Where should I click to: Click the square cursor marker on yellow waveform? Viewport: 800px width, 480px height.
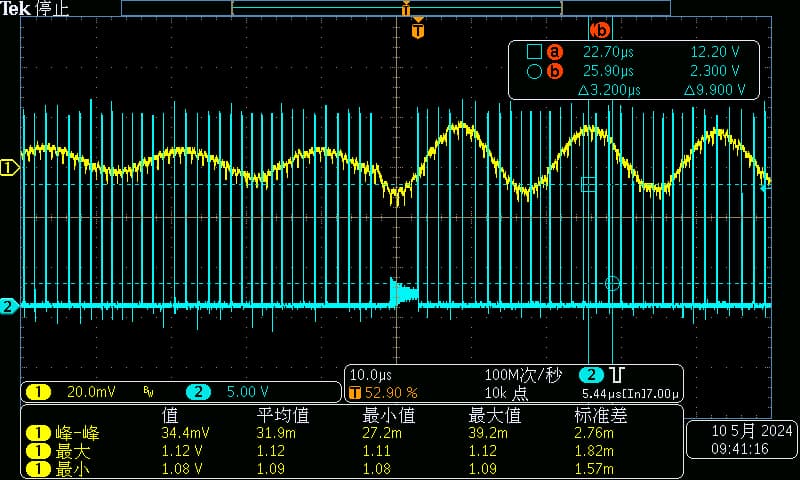click(x=588, y=183)
